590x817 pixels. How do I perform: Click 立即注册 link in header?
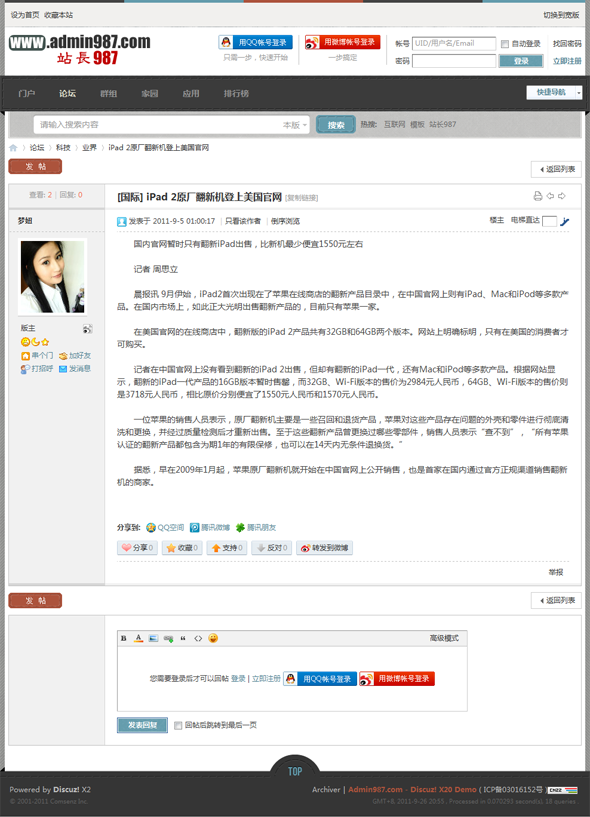coord(567,61)
